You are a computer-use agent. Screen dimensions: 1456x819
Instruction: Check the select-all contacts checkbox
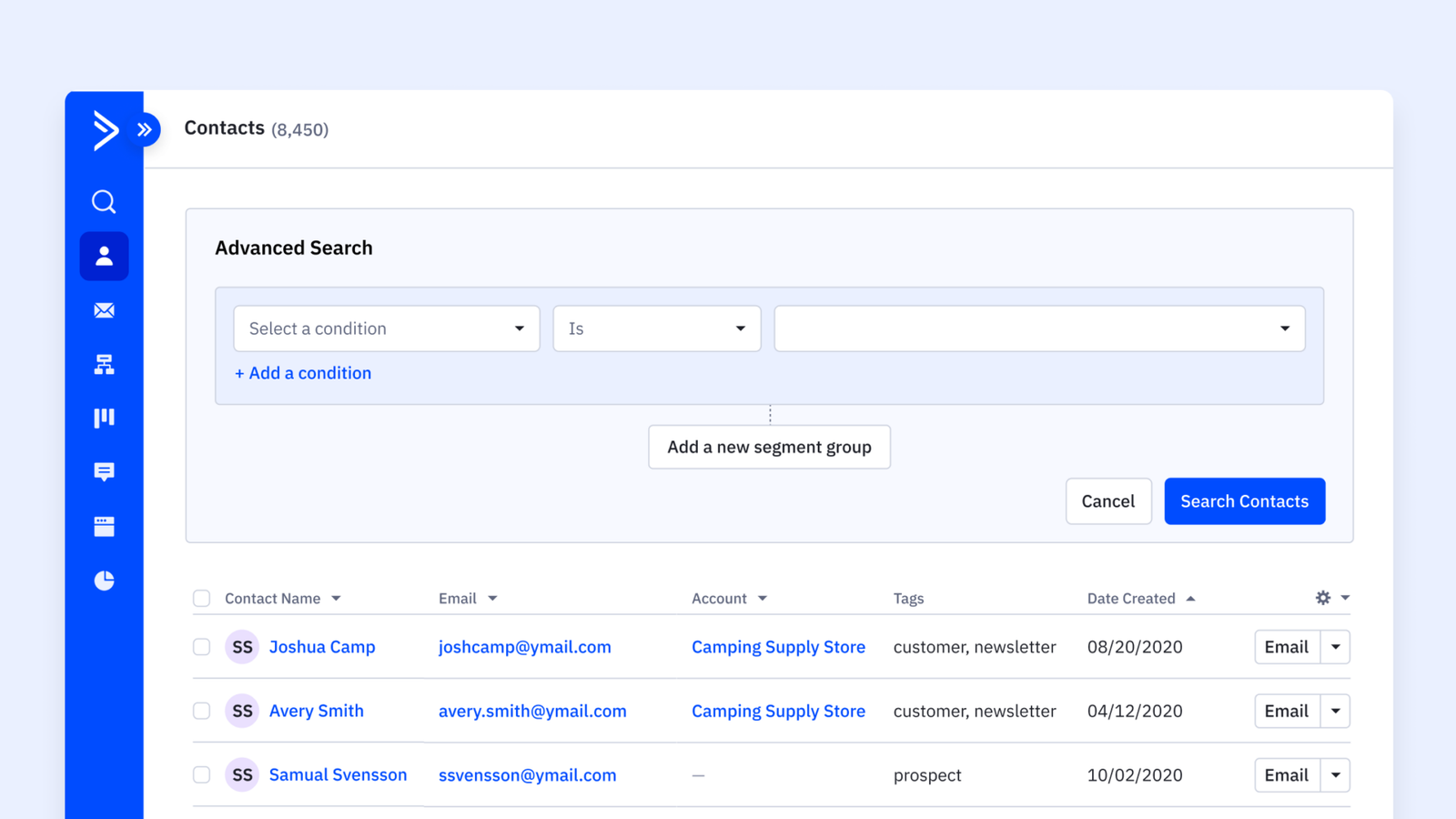click(x=201, y=598)
